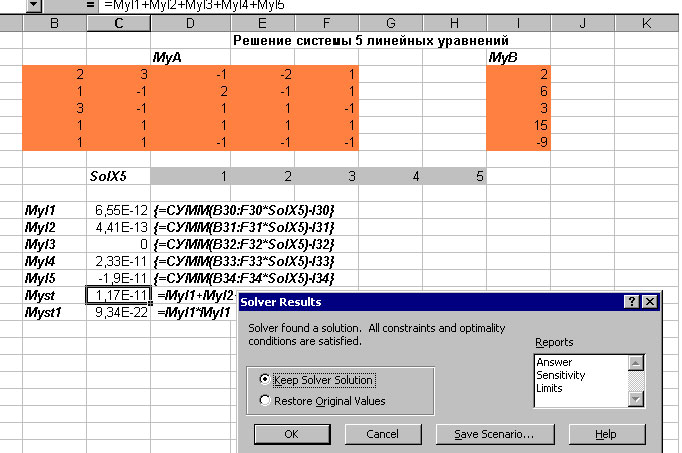
Task: Select column I header
Action: (x=518, y=22)
